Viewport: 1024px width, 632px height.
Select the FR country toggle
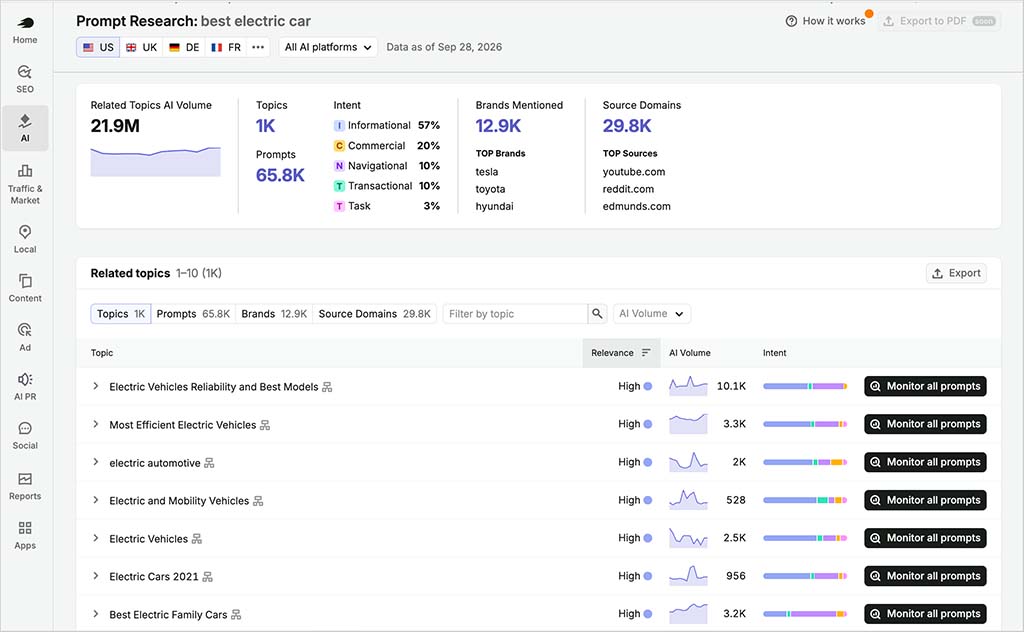[226, 47]
